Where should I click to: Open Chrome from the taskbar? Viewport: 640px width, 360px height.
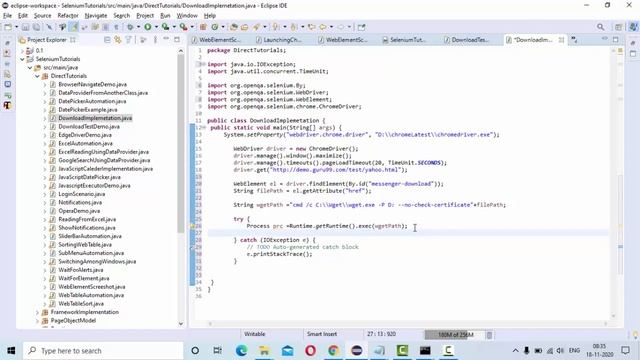(x=333, y=351)
